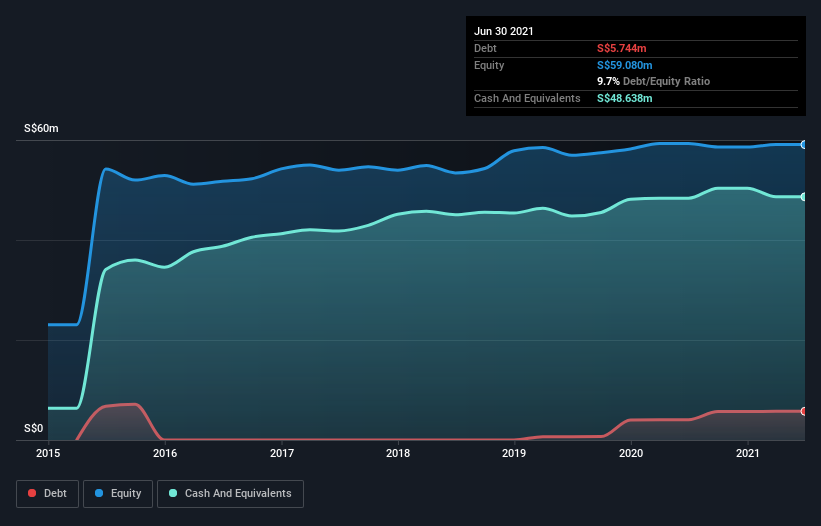
Task: Click the Debt line end marker dot
Action: [804, 411]
